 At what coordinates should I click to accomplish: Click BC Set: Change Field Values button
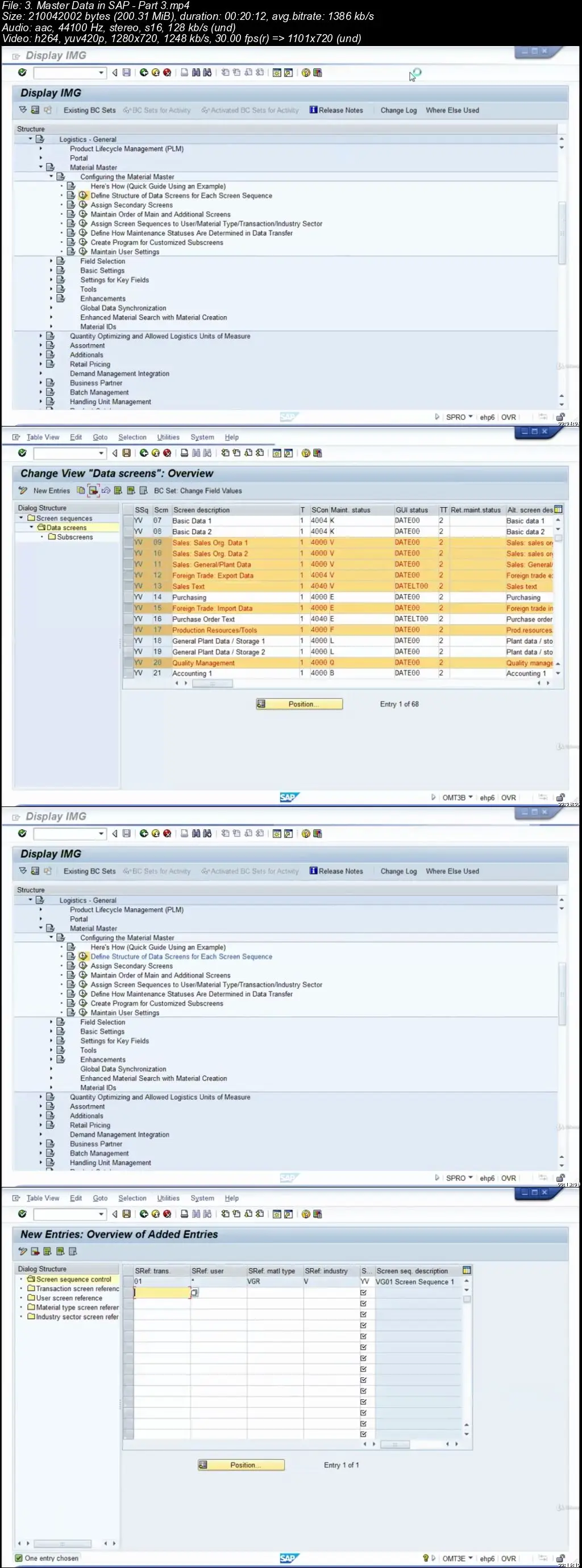(198, 491)
